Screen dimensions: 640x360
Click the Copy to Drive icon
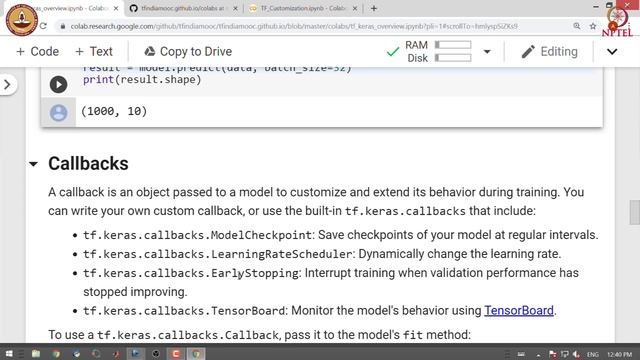click(150, 51)
